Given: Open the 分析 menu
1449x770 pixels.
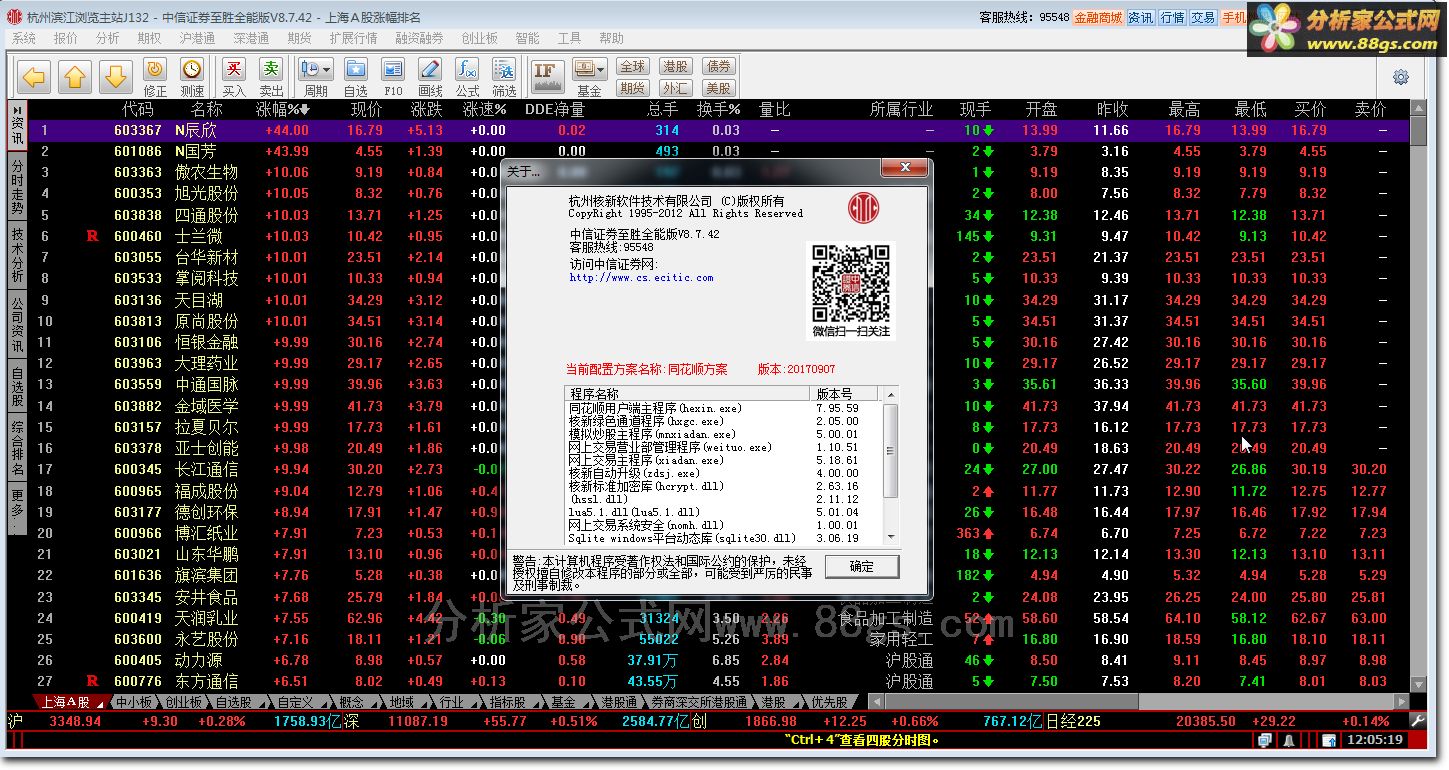Looking at the screenshot, I should (107, 38).
